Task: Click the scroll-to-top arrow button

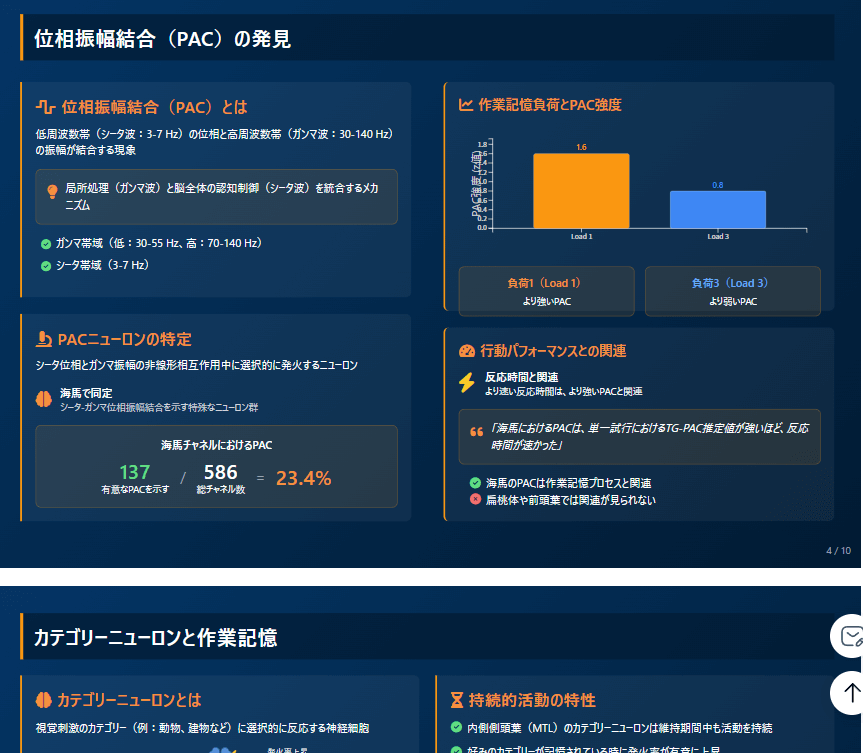Action: (849, 693)
